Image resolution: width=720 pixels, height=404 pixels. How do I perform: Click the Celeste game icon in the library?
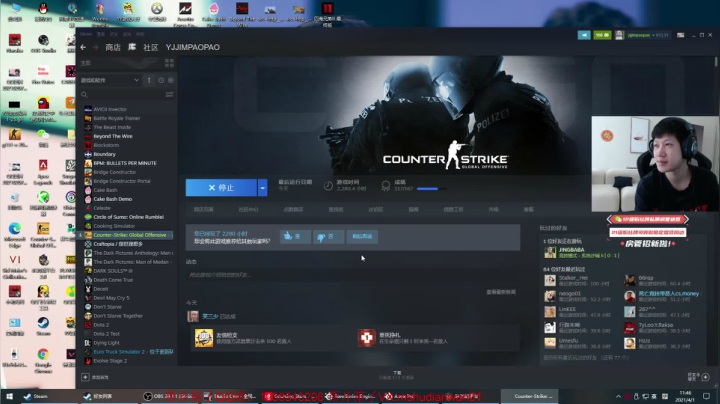[88, 208]
